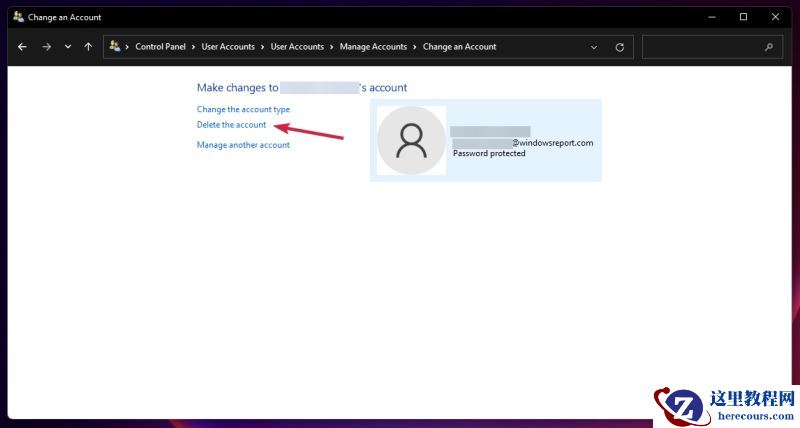Open the Manage Accounts breadcrumb
Screen dimensions: 800x428
pos(373,46)
